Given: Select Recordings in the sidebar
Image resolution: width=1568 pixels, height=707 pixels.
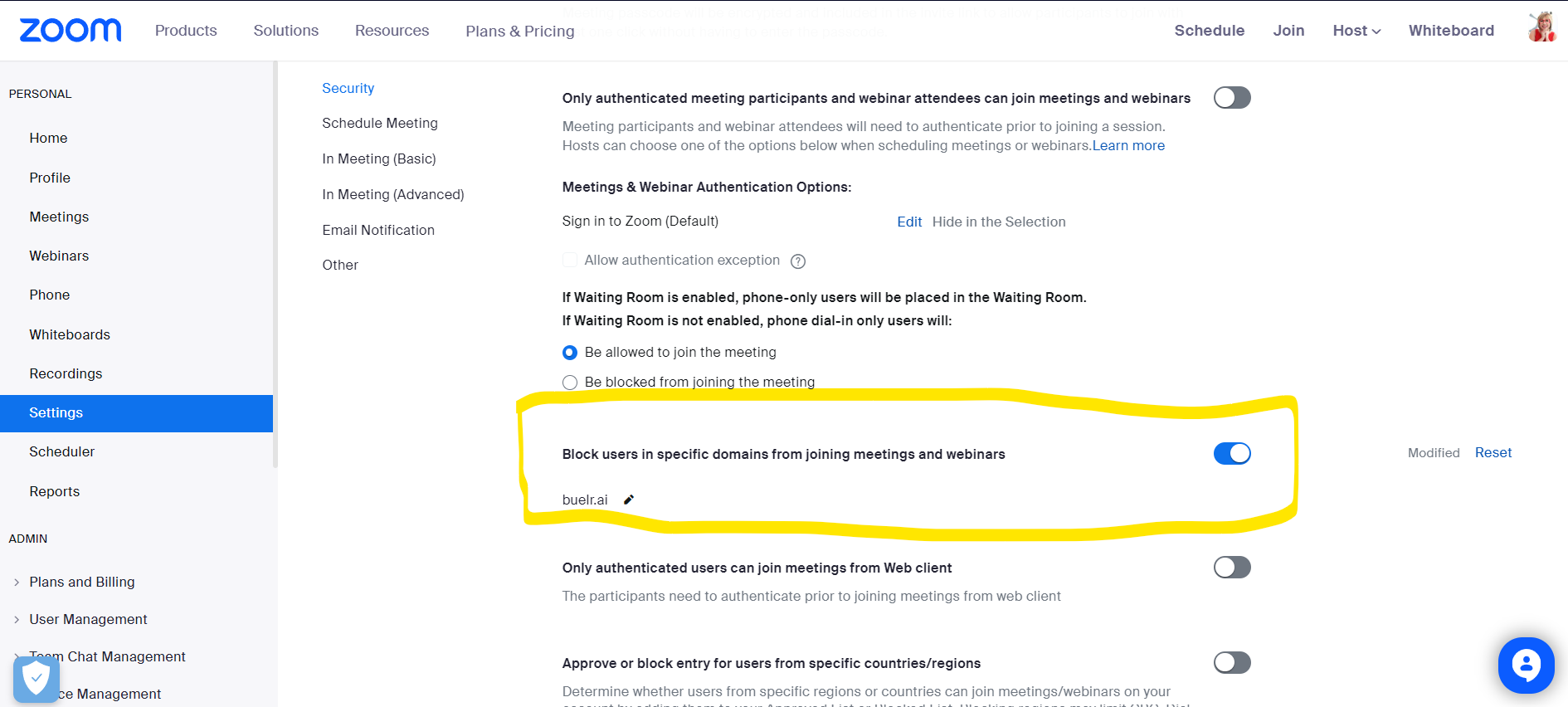Looking at the screenshot, I should click(x=66, y=373).
